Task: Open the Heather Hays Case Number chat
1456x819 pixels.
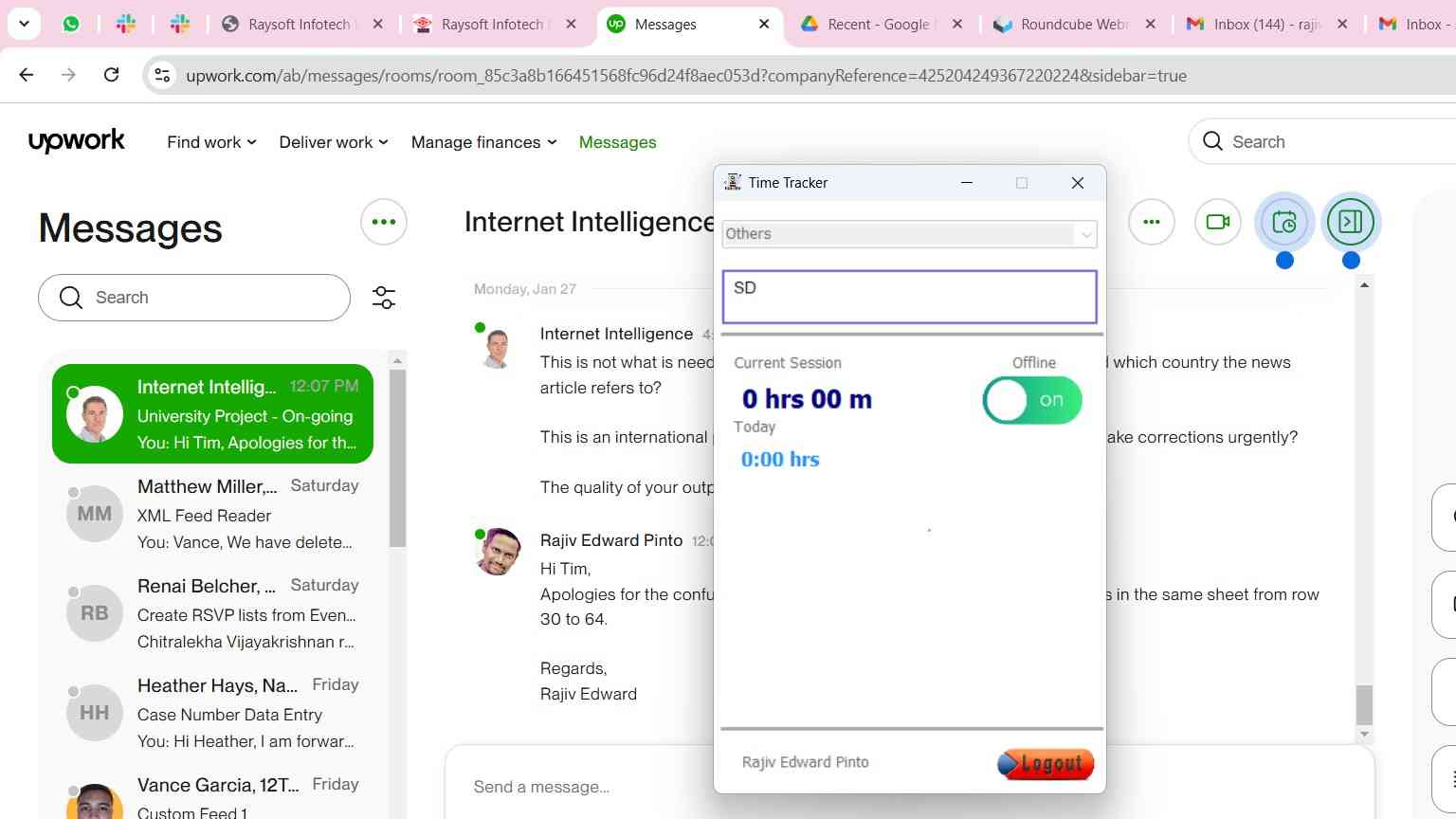Action: click(212, 713)
